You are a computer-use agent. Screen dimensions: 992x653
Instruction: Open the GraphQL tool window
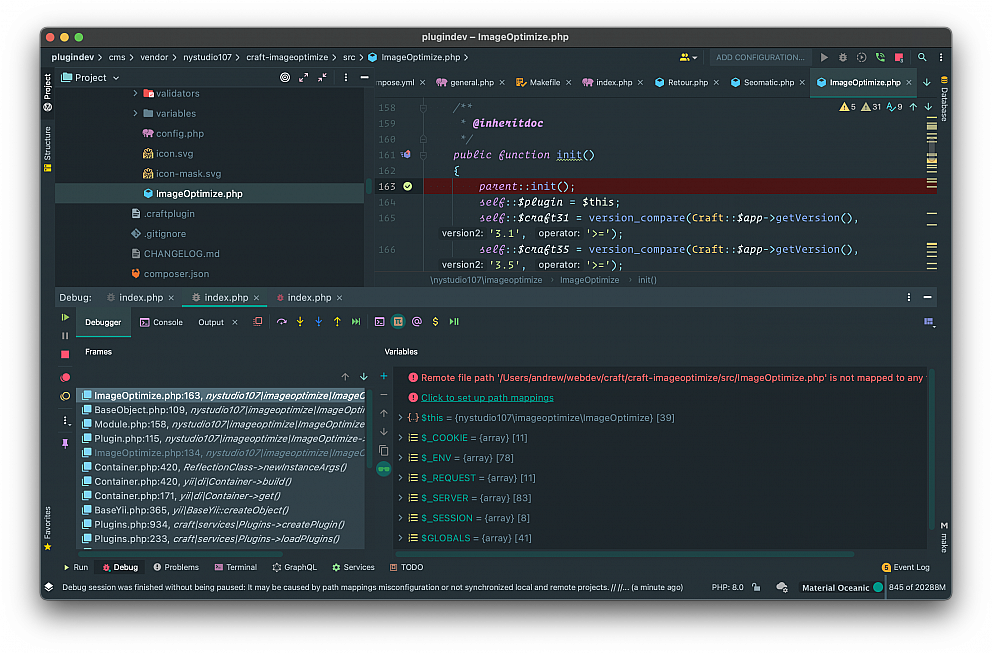pos(294,567)
